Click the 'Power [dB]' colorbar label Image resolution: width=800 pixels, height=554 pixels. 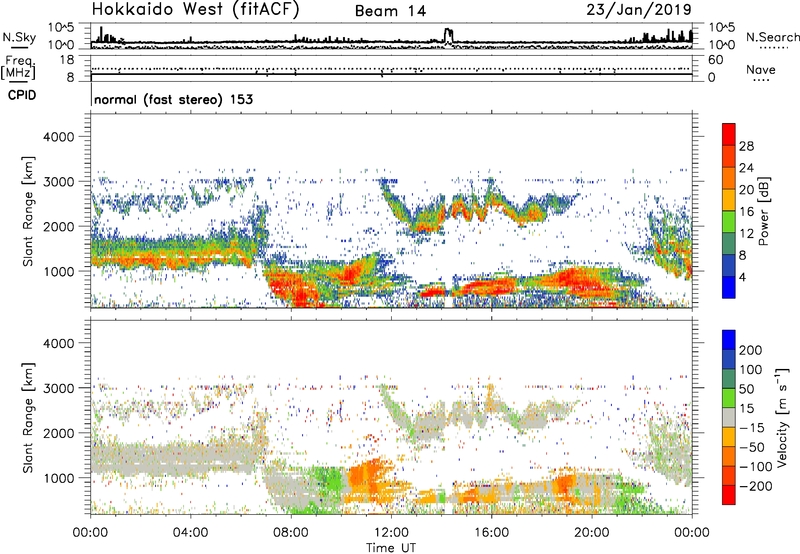(x=763, y=211)
